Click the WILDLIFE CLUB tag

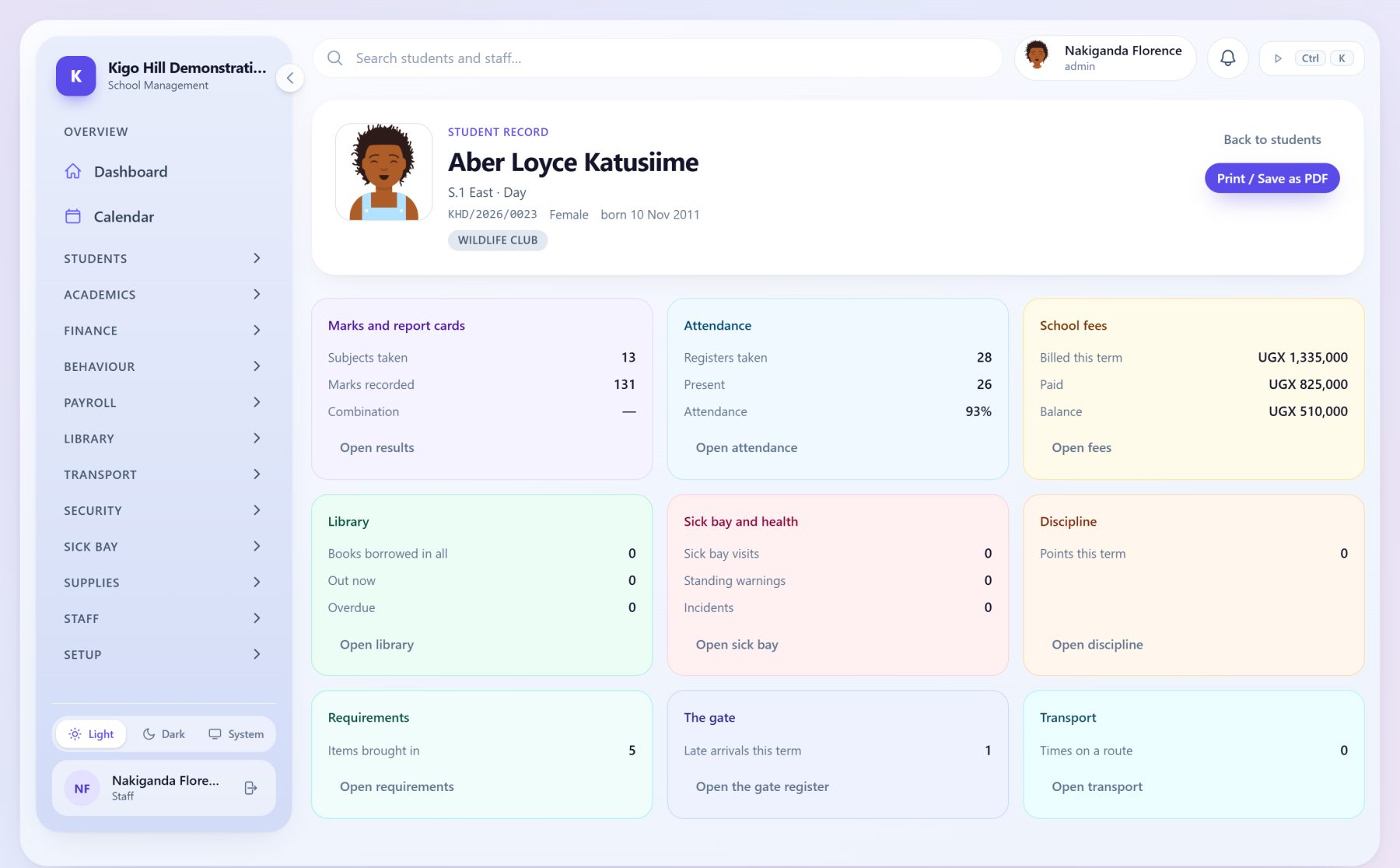(498, 240)
